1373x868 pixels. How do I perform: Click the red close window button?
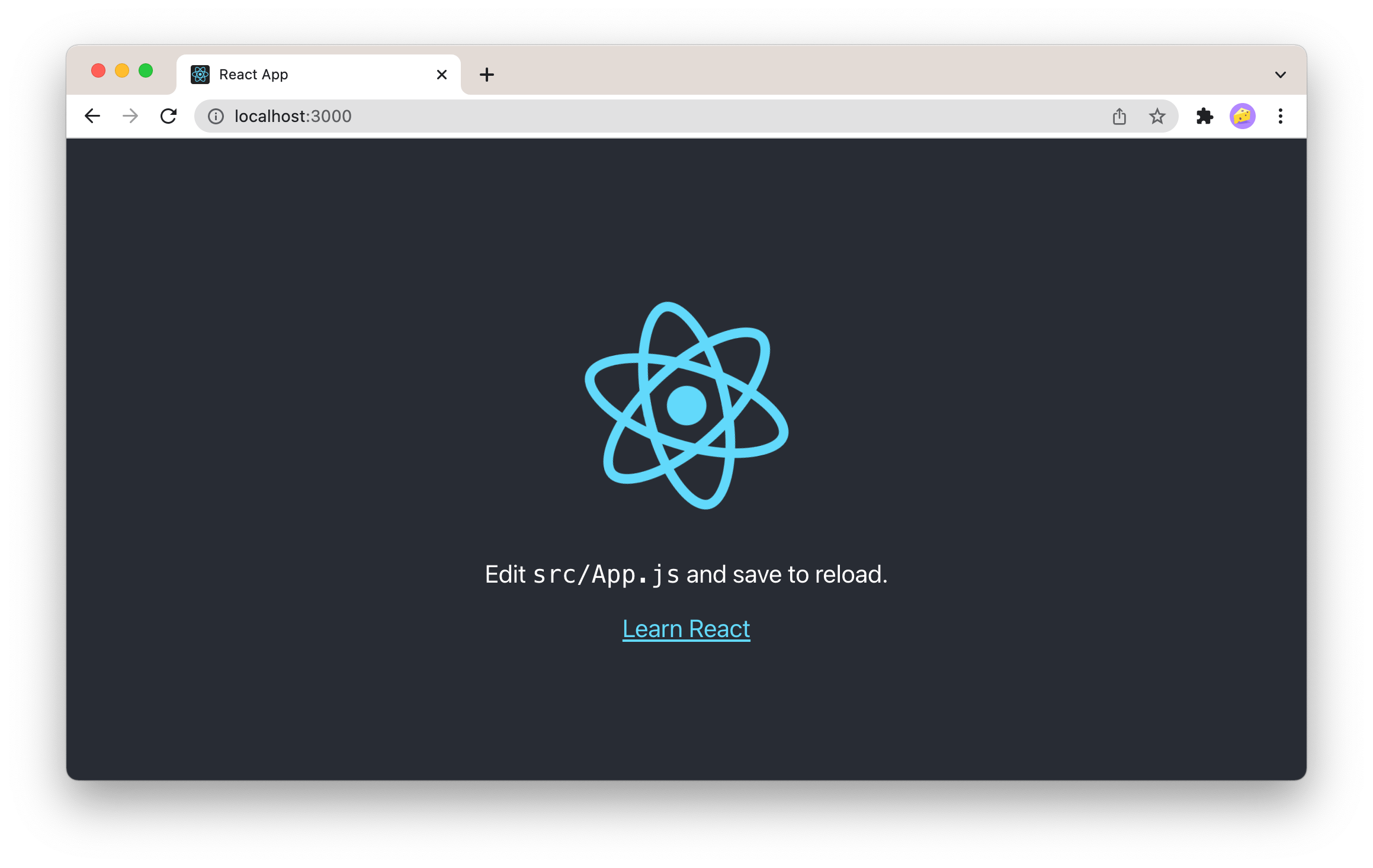[x=98, y=71]
